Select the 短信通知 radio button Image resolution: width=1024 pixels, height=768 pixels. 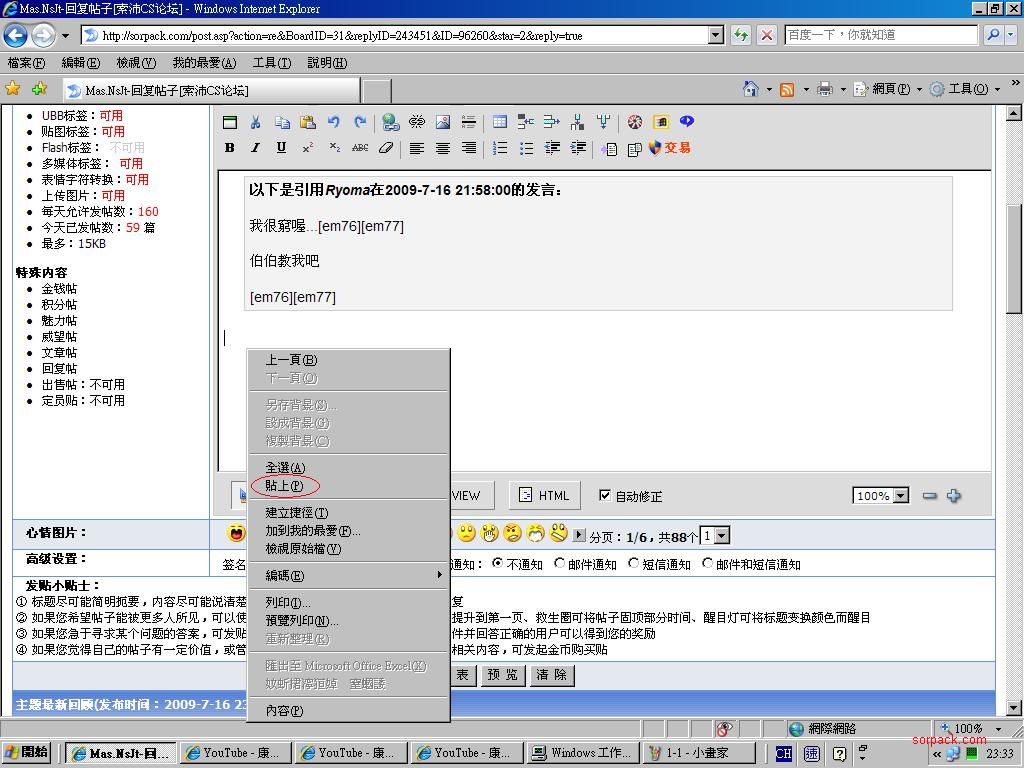pos(634,563)
